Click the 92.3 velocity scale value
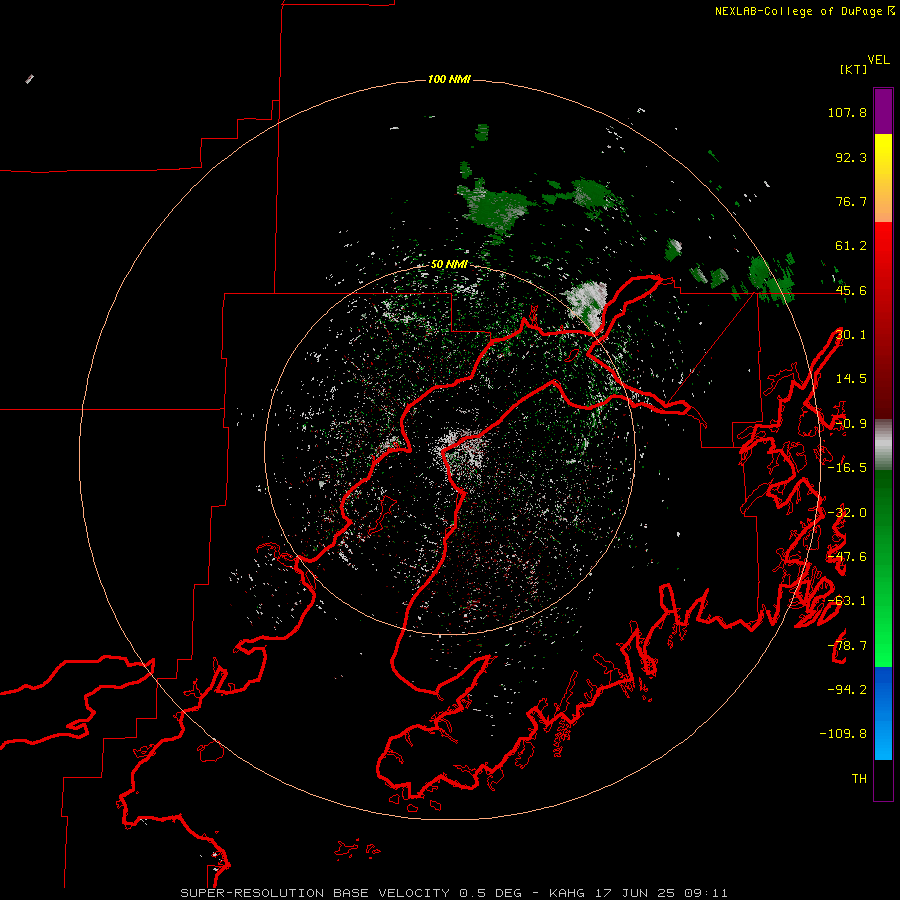This screenshot has height=900, width=900. [x=851, y=157]
